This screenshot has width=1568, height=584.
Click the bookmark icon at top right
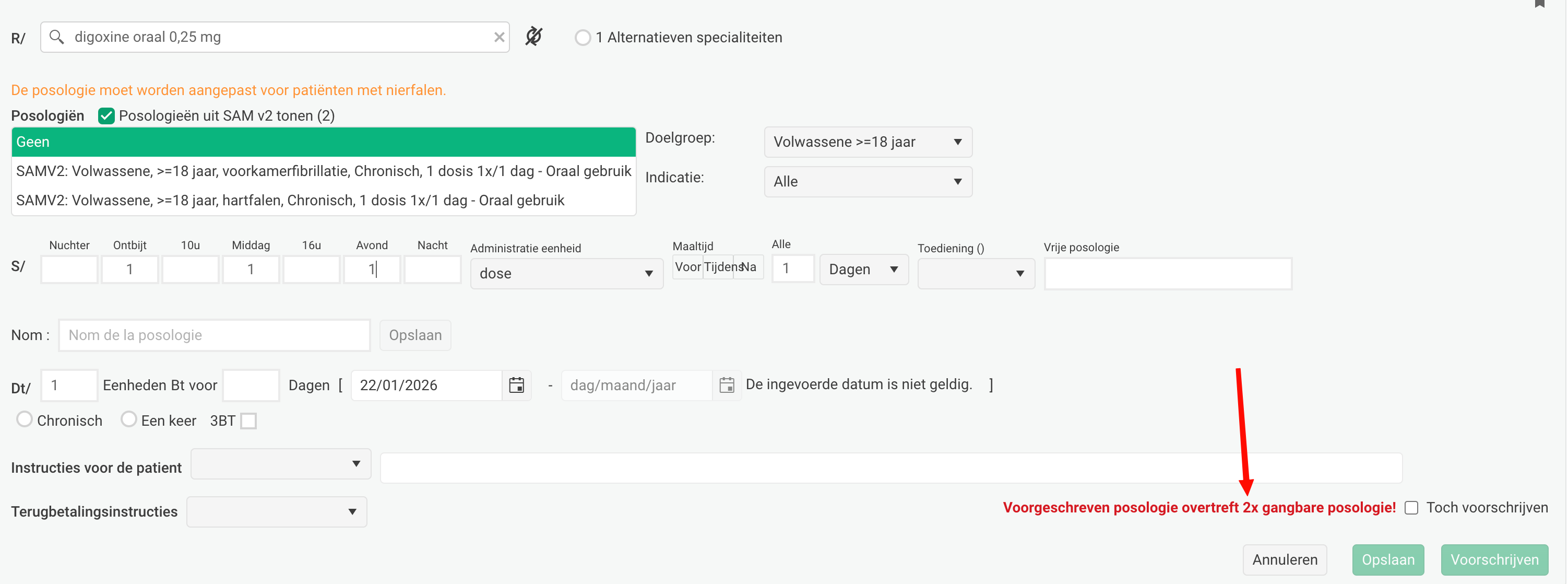coord(1539,4)
